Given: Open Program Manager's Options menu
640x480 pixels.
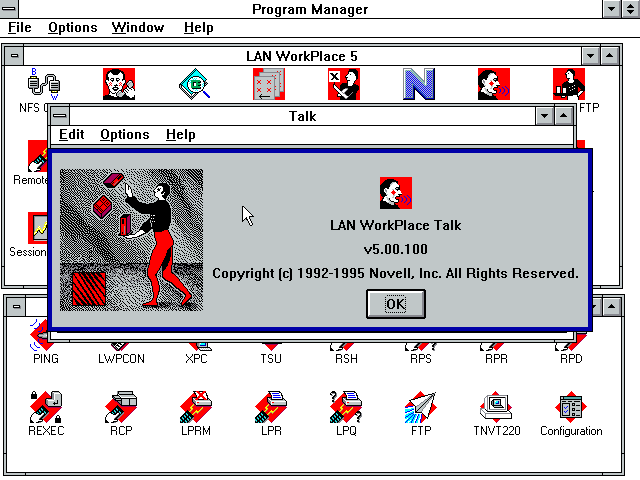Looking at the screenshot, I should pos(72,27).
